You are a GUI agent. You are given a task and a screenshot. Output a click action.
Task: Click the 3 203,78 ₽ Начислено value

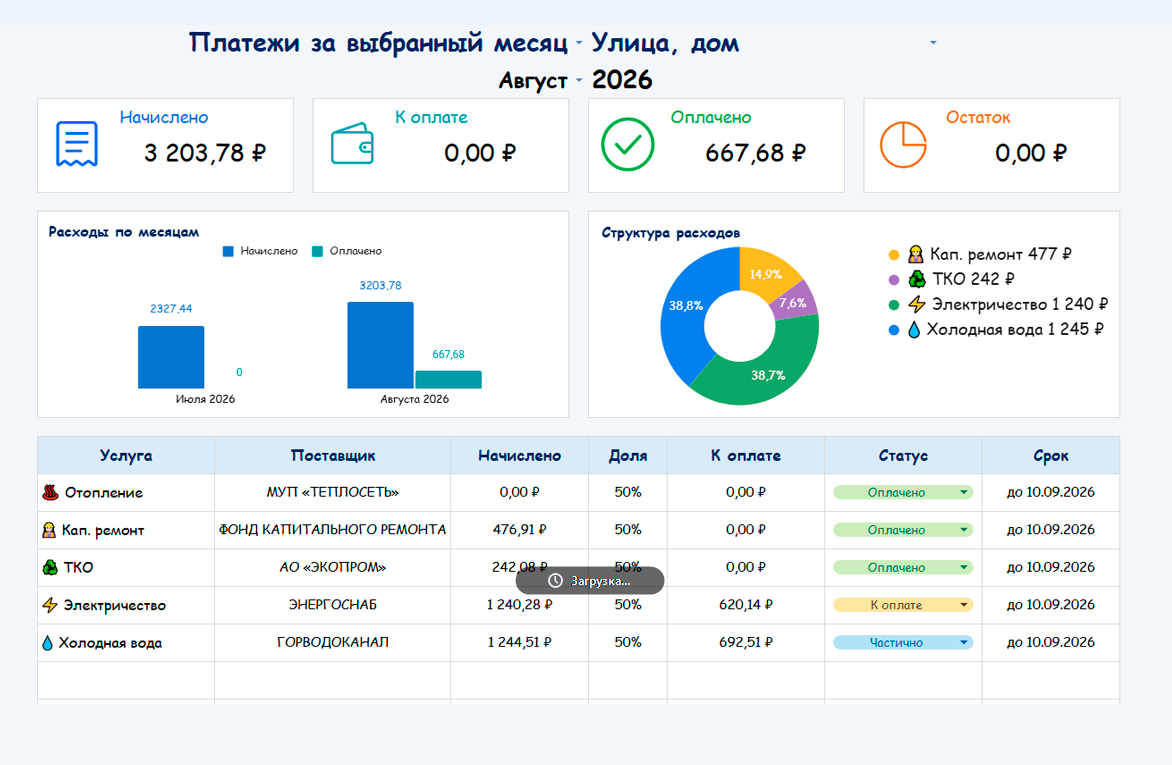[x=205, y=153]
